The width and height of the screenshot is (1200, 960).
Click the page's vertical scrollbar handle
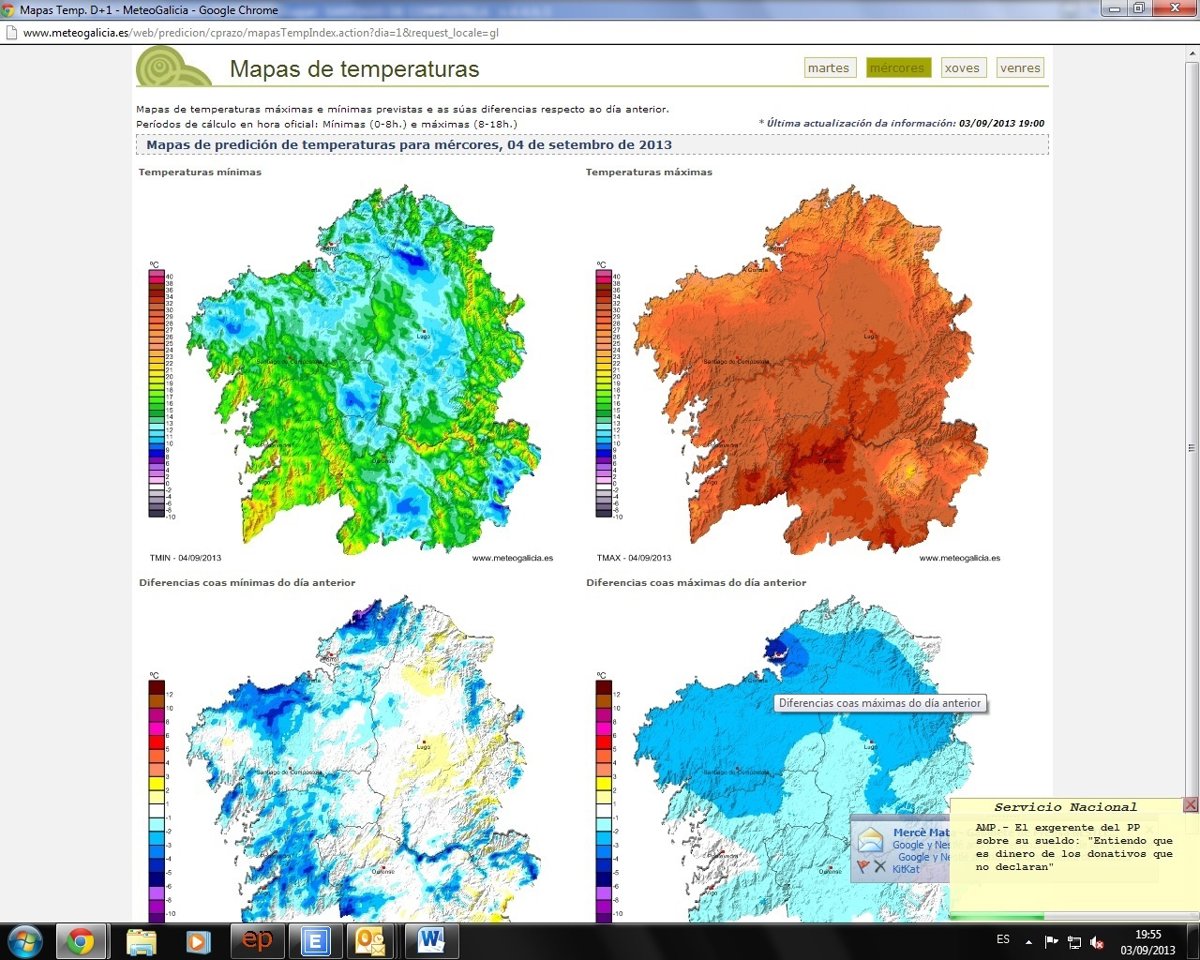pos(1191,447)
